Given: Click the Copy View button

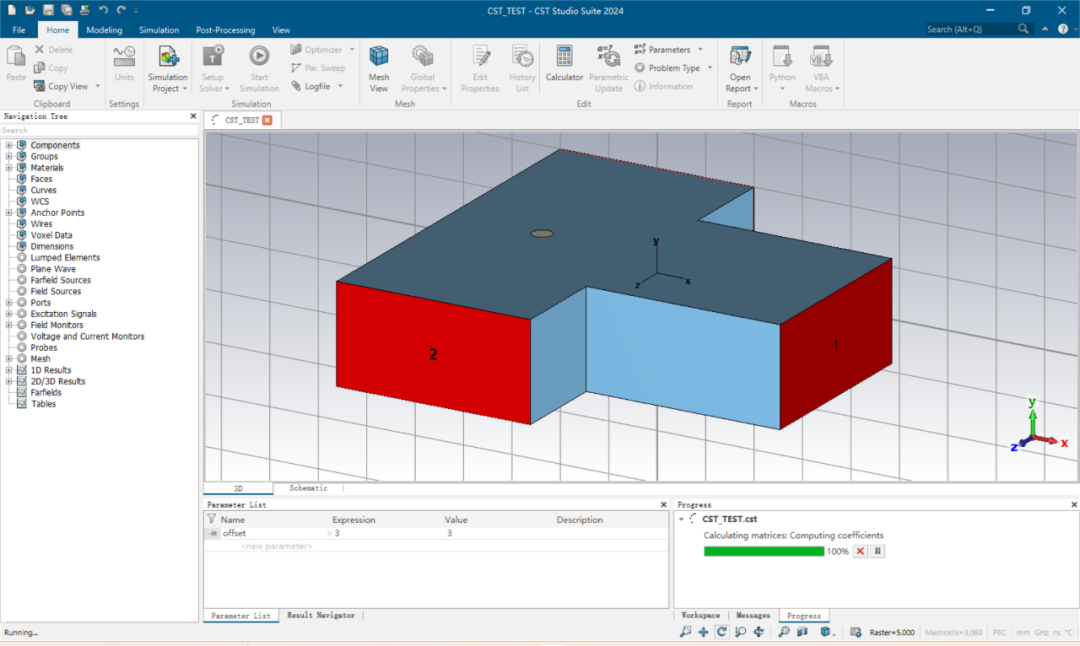Looking at the screenshot, I should pos(67,86).
